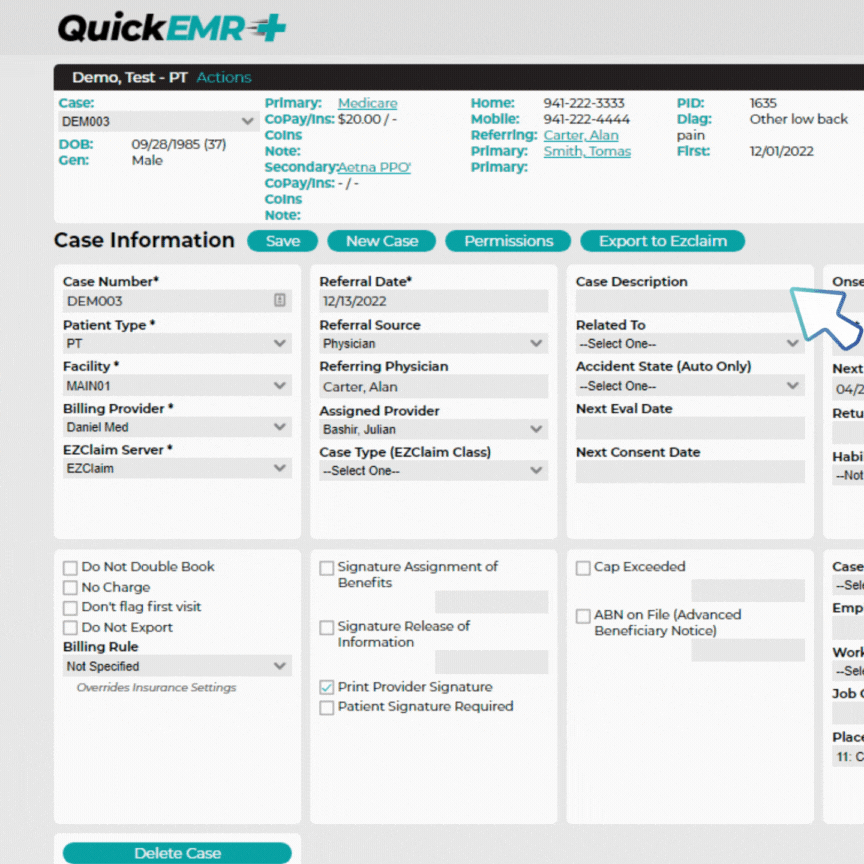Uncheck Print Provider Signature
This screenshot has width=864, height=864.
pos(326,687)
